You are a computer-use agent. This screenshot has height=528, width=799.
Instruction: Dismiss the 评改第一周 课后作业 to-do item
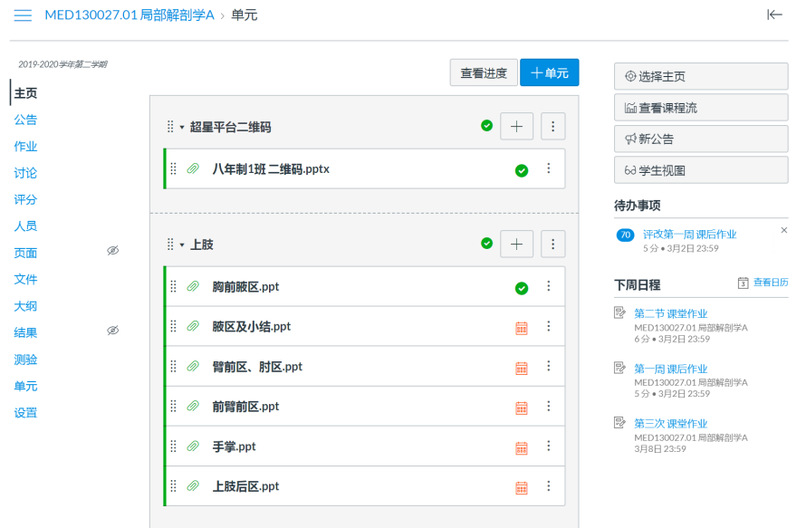tap(784, 230)
